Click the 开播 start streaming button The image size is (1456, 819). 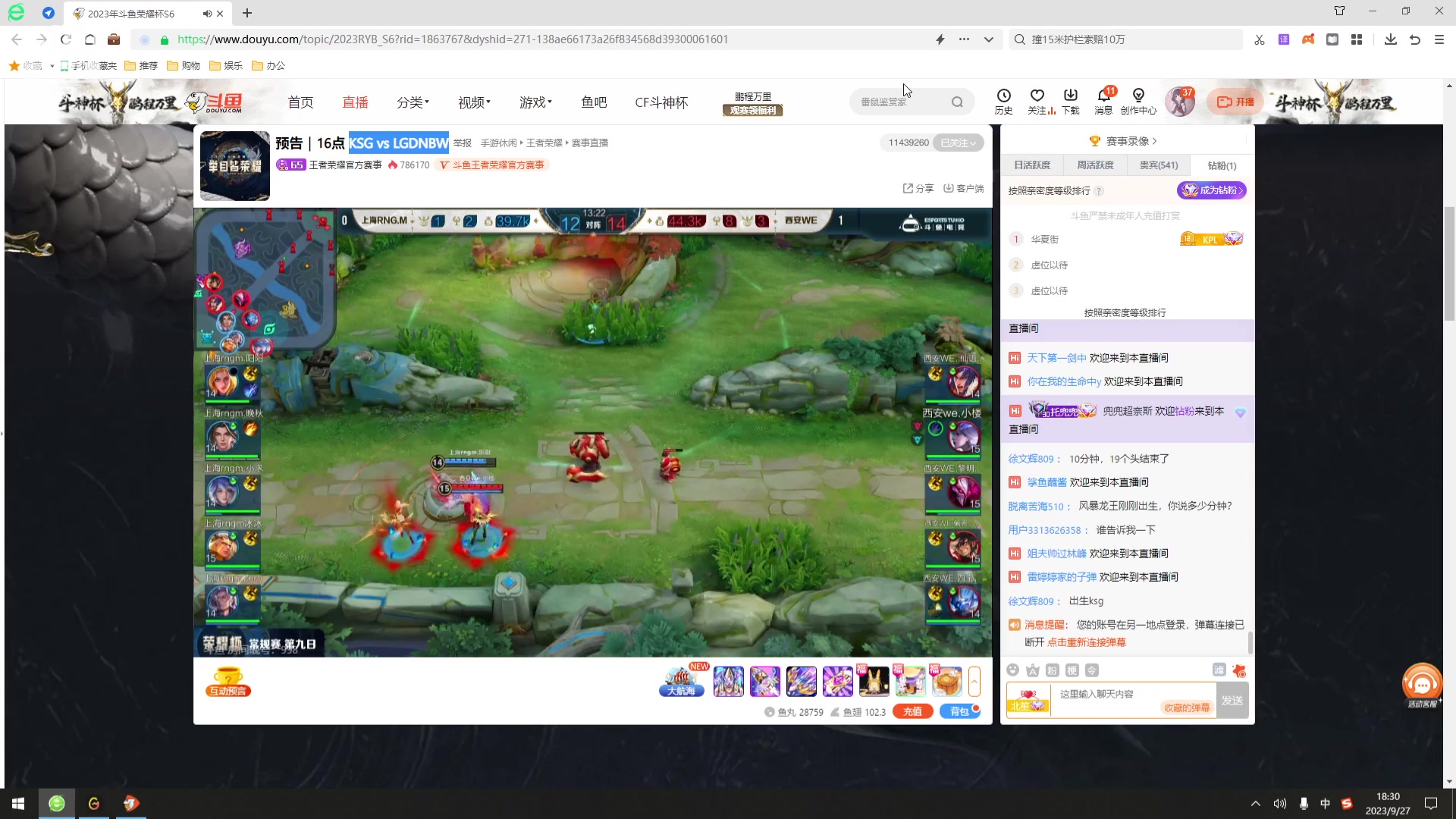point(1235,102)
